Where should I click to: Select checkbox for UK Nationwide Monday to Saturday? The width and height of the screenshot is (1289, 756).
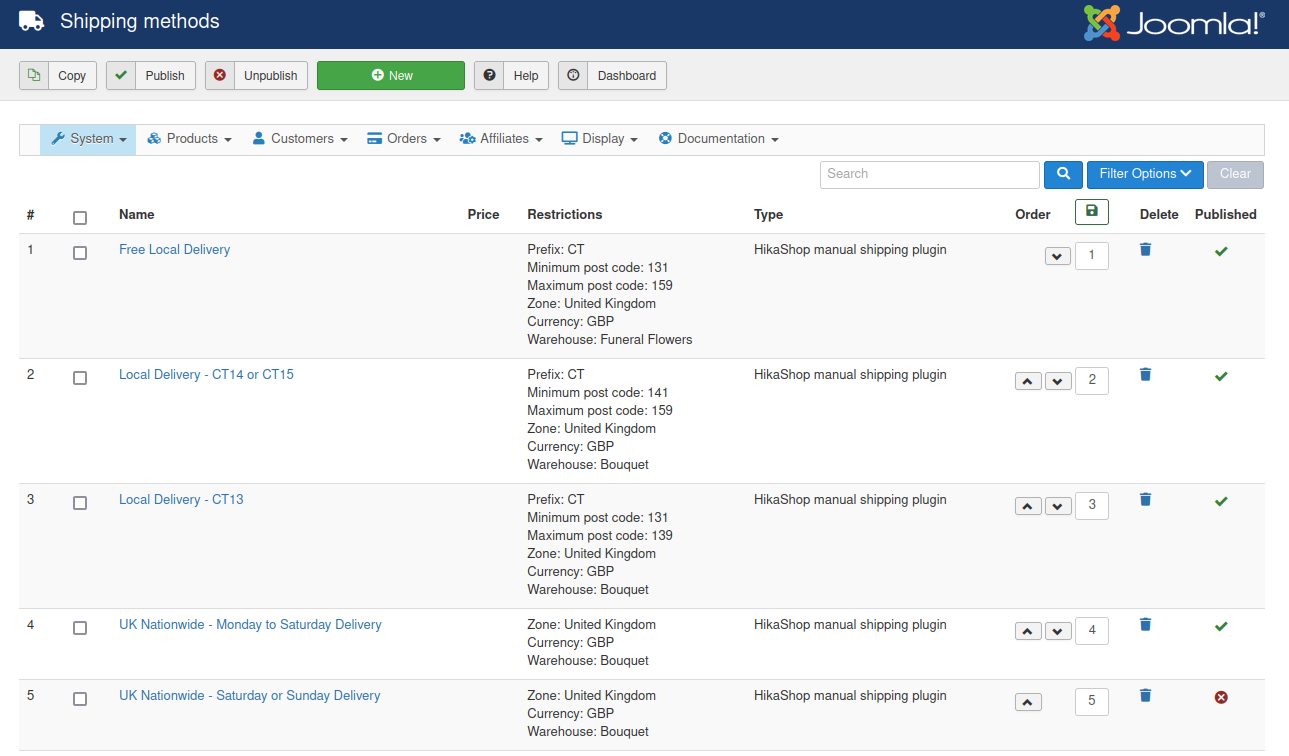[80, 628]
